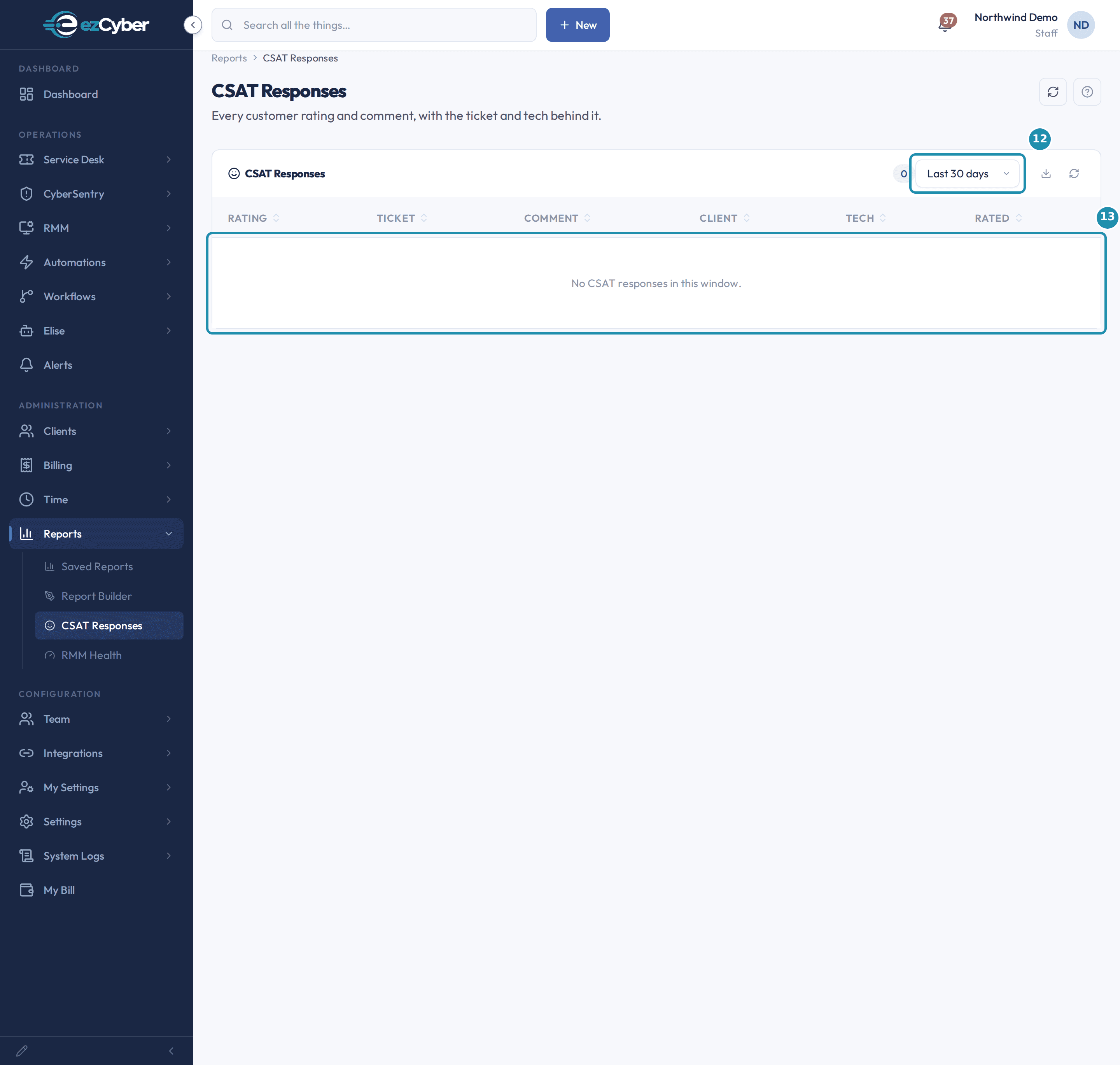1120x1065 pixels.
Task: Collapse the sidebar with the round chevron button
Action: pyautogui.click(x=193, y=25)
